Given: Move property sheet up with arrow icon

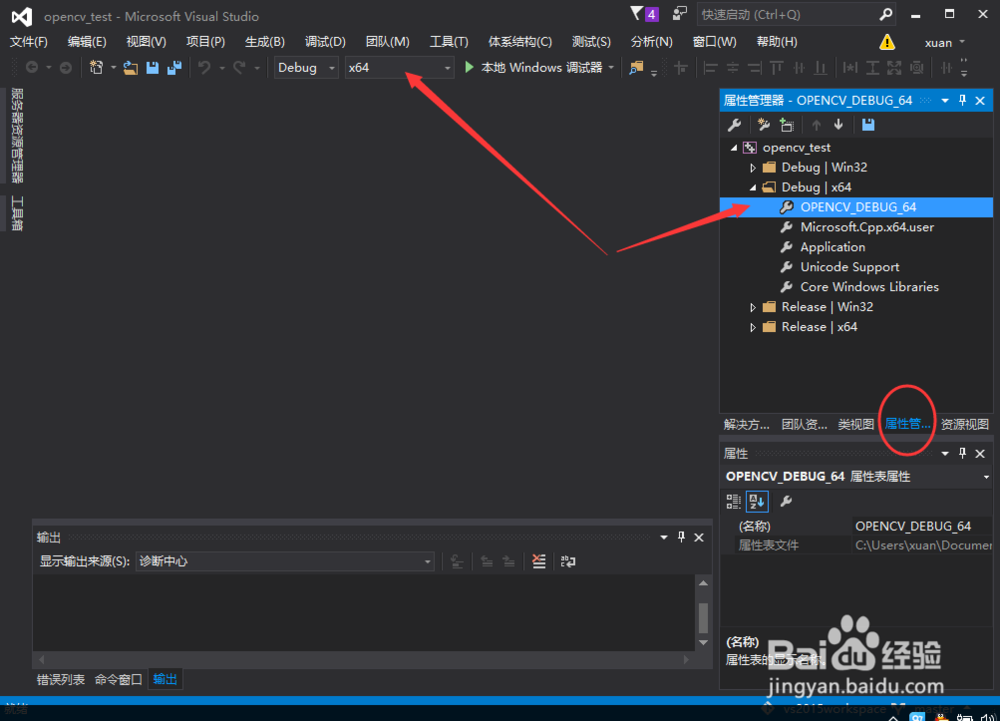Looking at the screenshot, I should click(x=816, y=125).
